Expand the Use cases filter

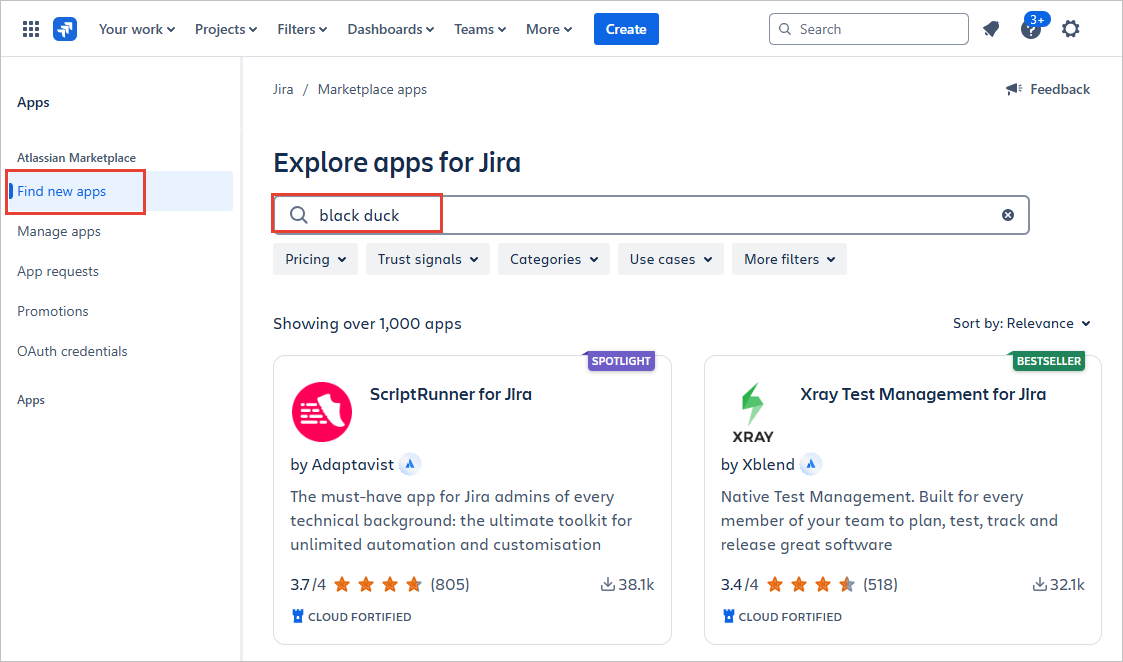(670, 259)
